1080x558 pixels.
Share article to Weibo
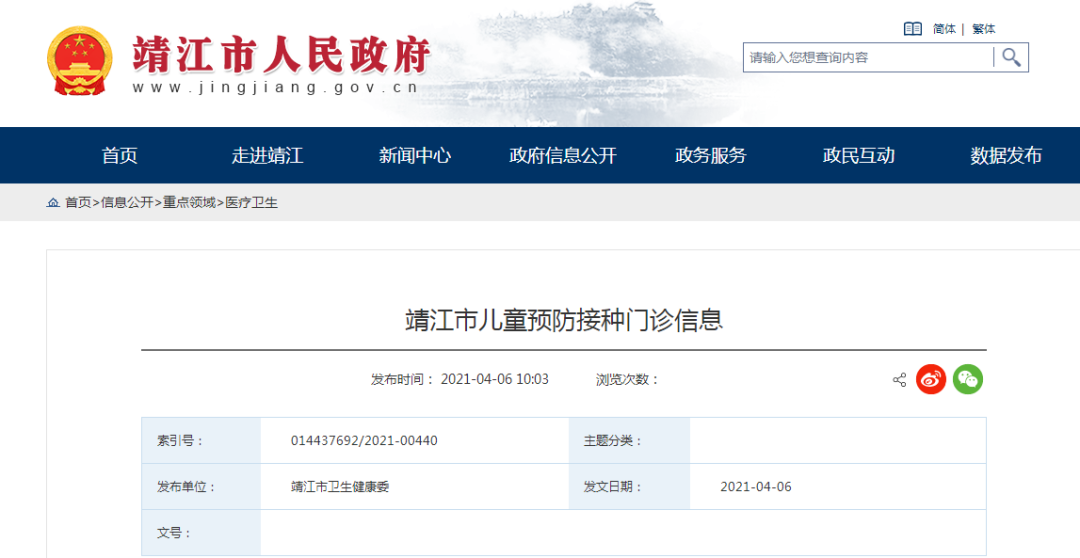[x=931, y=380]
